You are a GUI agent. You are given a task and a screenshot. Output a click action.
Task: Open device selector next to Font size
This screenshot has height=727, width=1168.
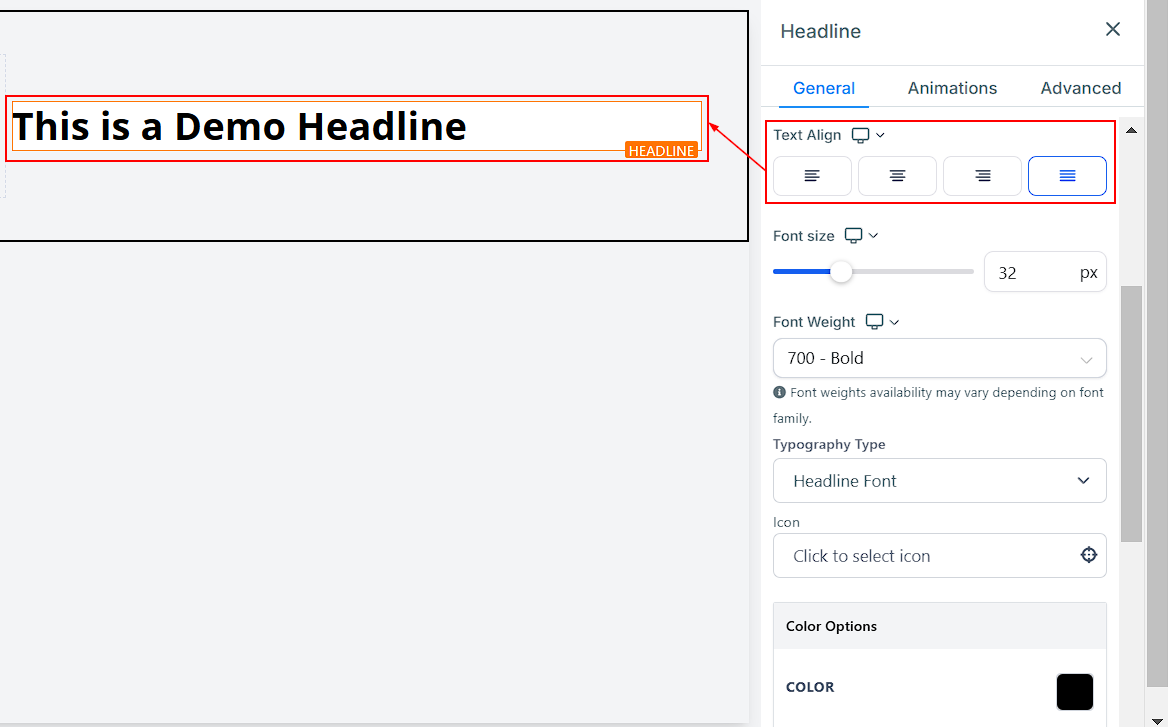(x=861, y=235)
